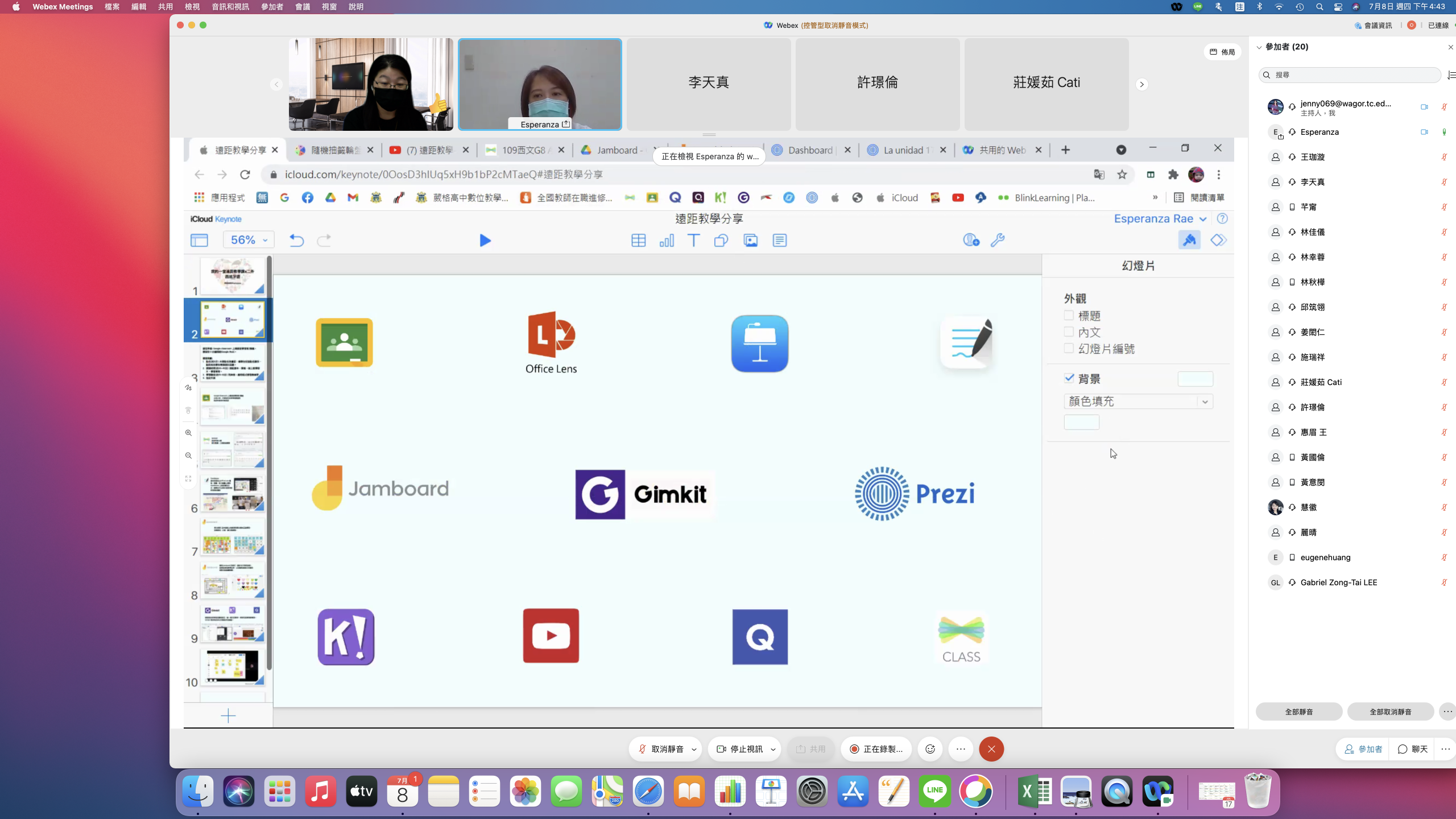
Task: Switch to the Dashboard browser tab
Action: click(809, 150)
